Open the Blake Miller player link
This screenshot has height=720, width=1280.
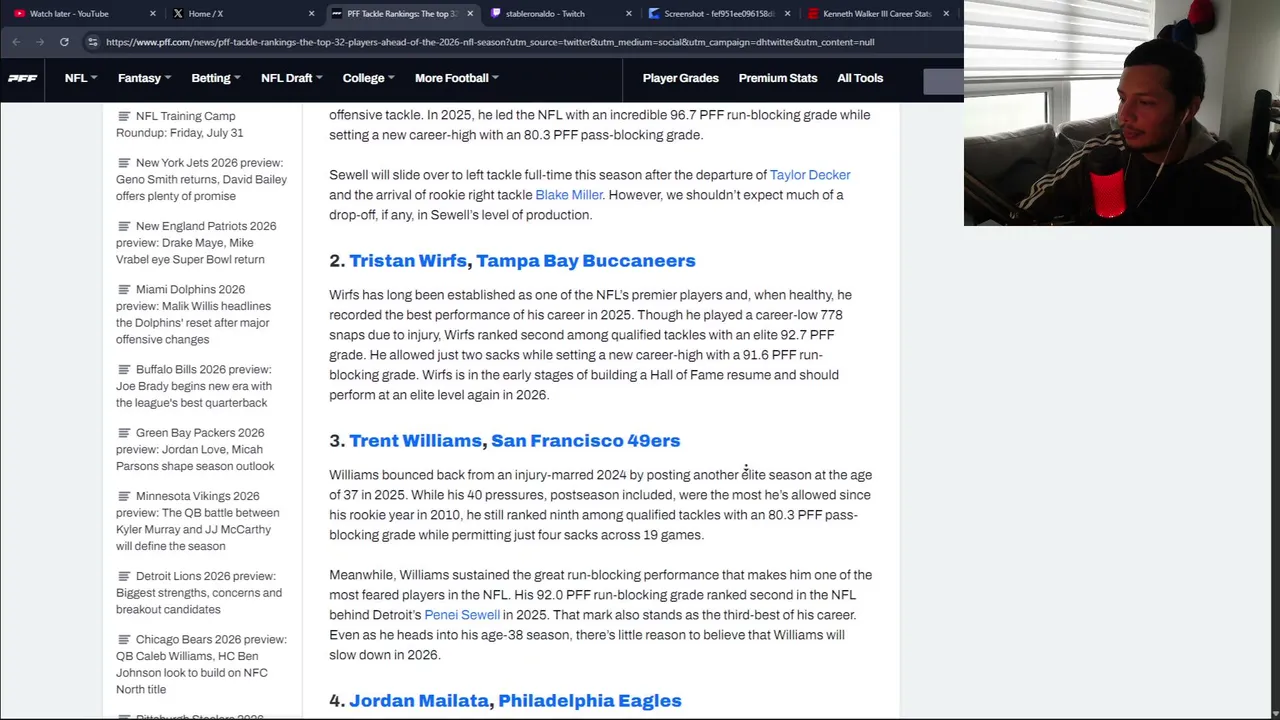pyautogui.click(x=569, y=195)
